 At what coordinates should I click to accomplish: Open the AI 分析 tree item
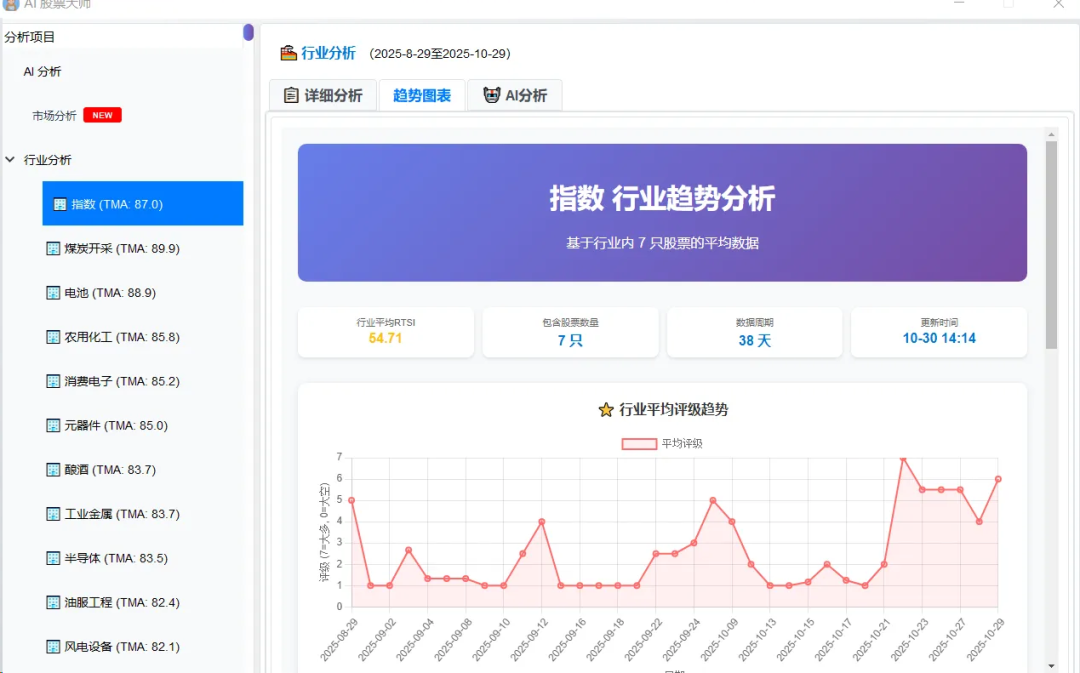[42, 72]
